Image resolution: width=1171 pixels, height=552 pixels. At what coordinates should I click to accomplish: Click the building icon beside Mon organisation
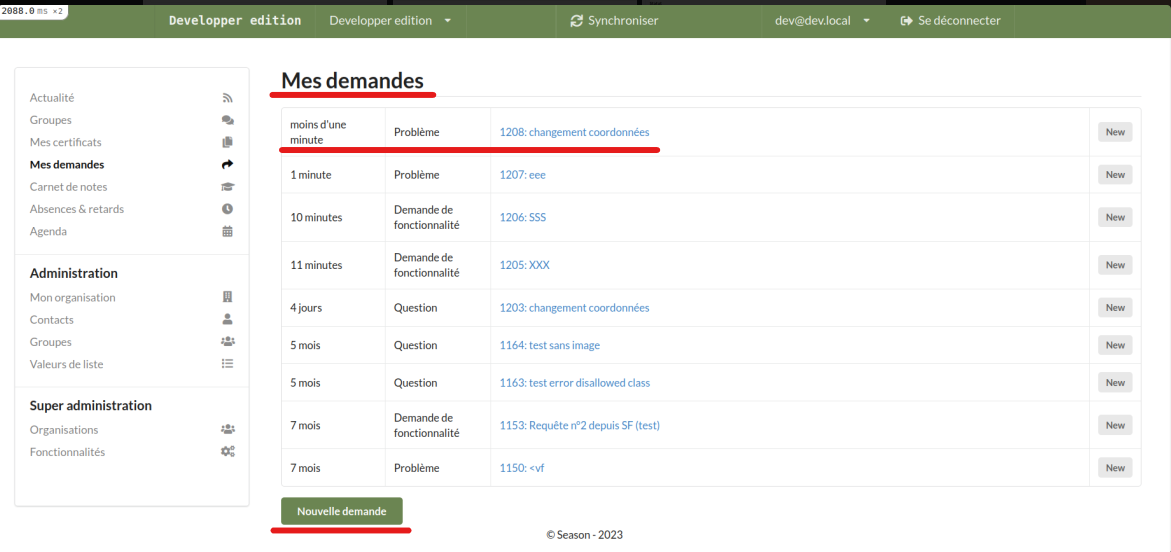pos(227,297)
